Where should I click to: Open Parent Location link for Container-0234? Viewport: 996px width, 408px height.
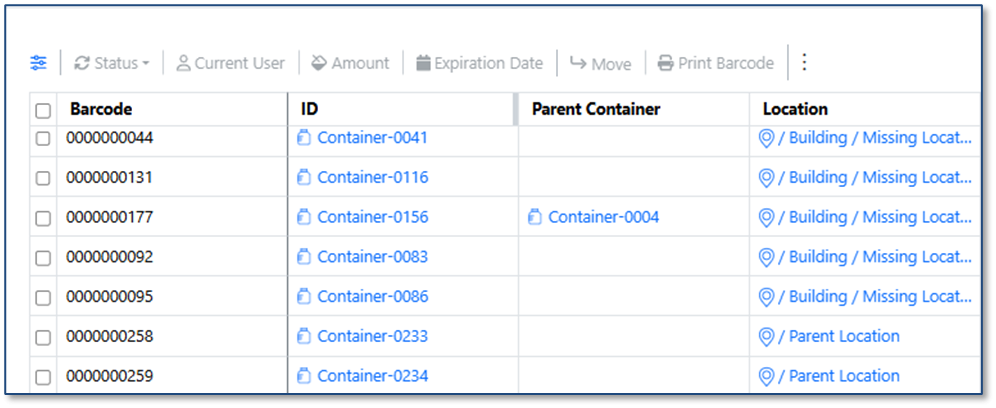point(844,376)
